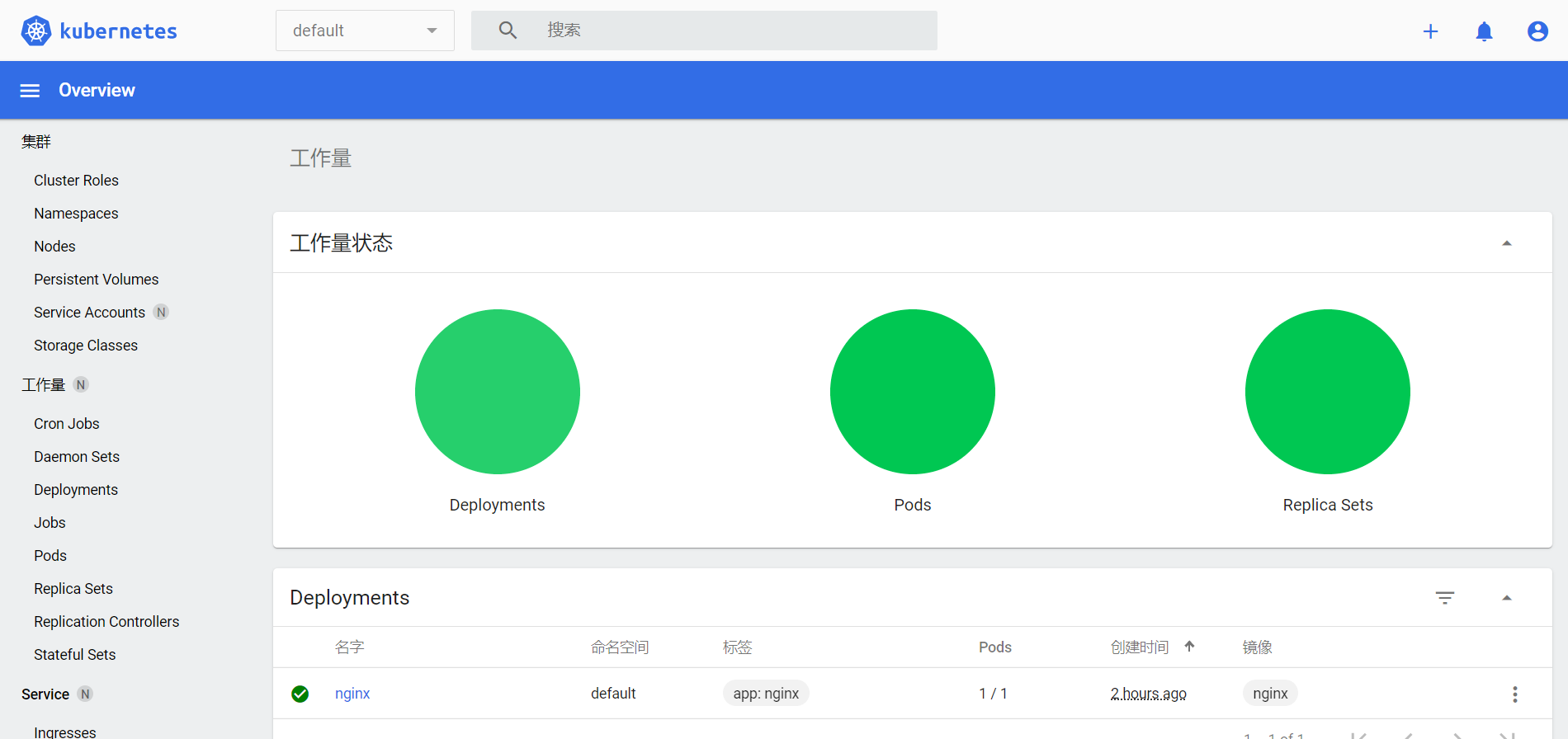Open Replica Sets in sidebar
Screen dimensions: 1568x739
click(x=73, y=589)
